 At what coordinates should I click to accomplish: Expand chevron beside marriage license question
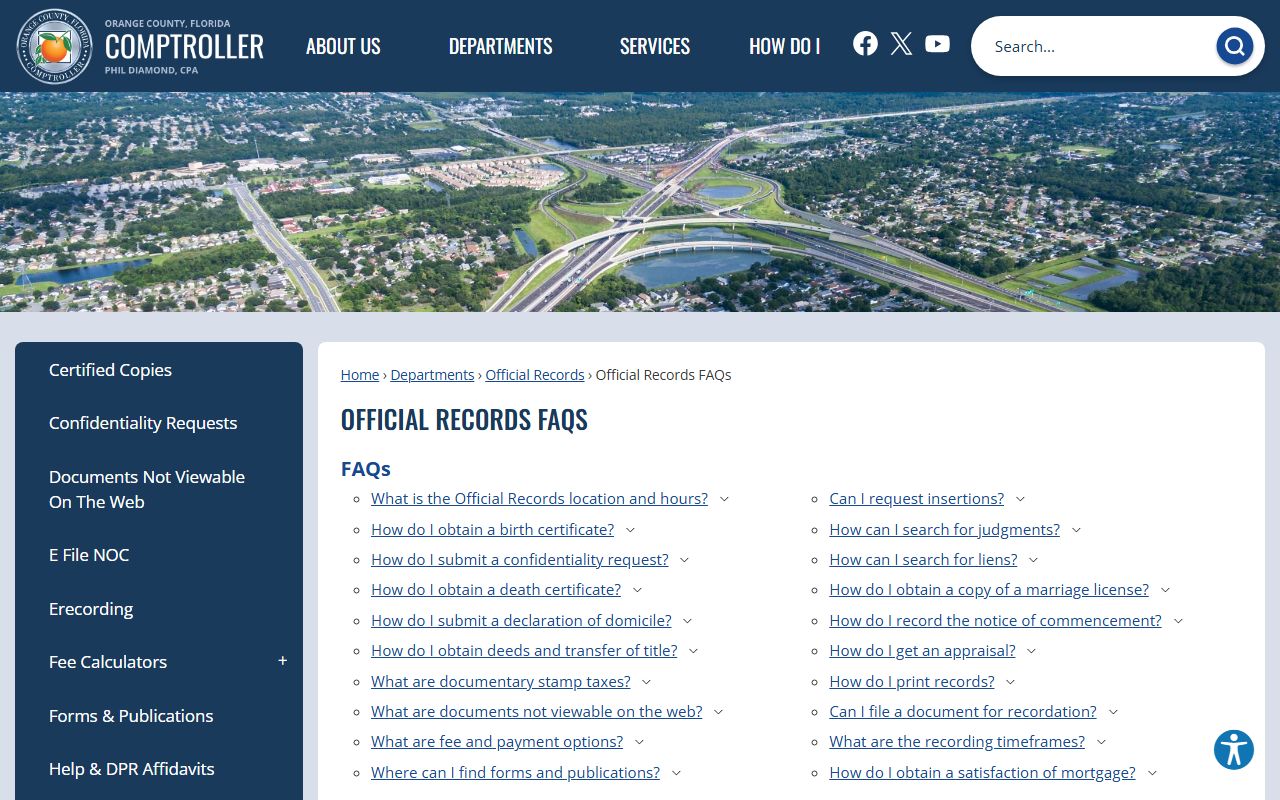[1165, 590]
